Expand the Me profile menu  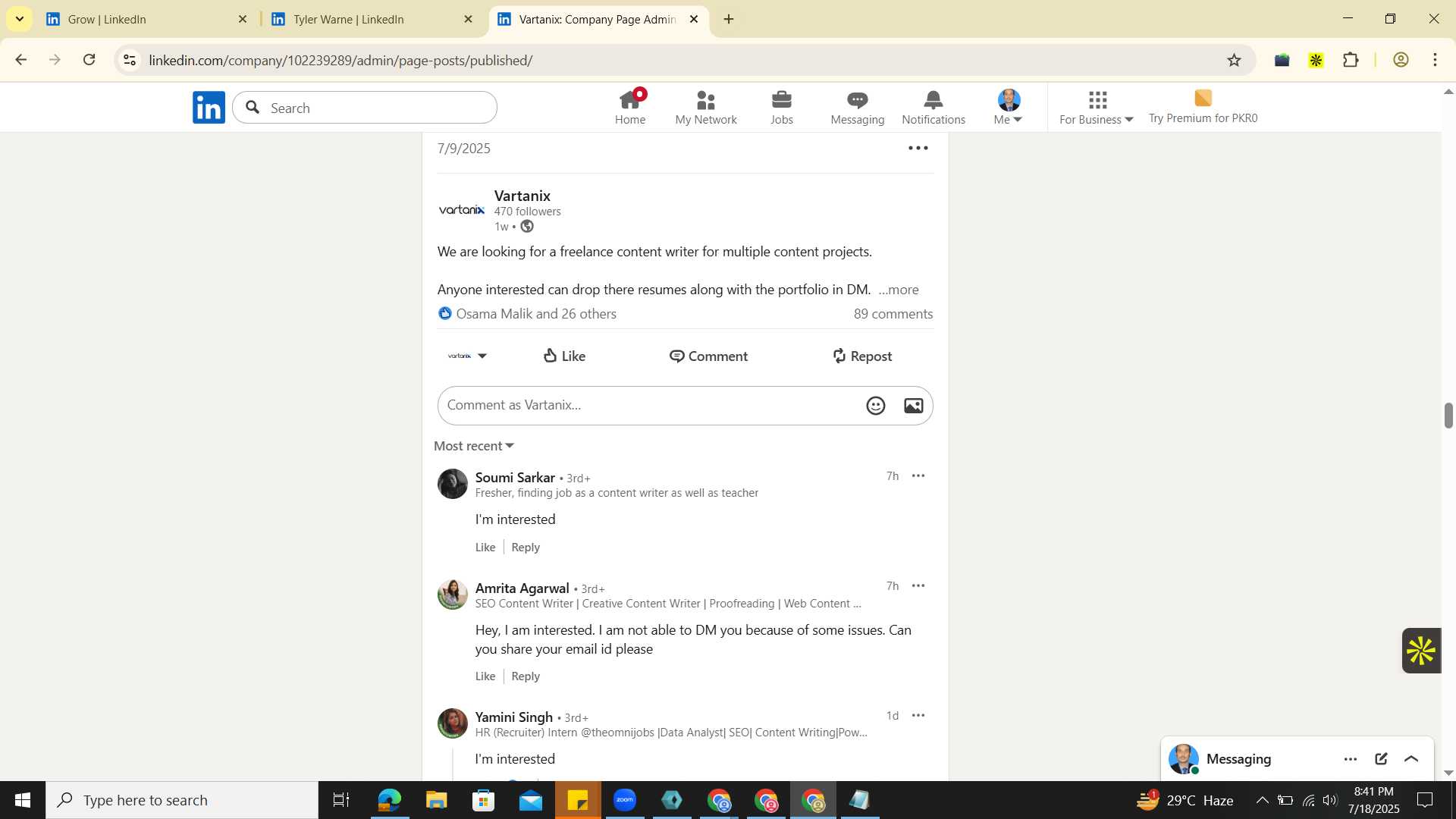(1009, 107)
